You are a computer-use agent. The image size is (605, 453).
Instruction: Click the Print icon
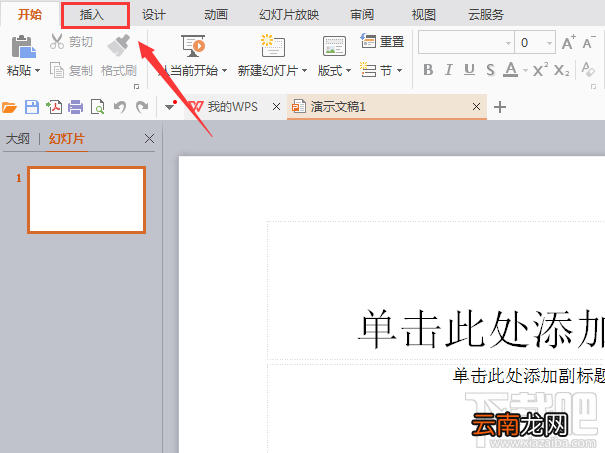(x=76, y=107)
